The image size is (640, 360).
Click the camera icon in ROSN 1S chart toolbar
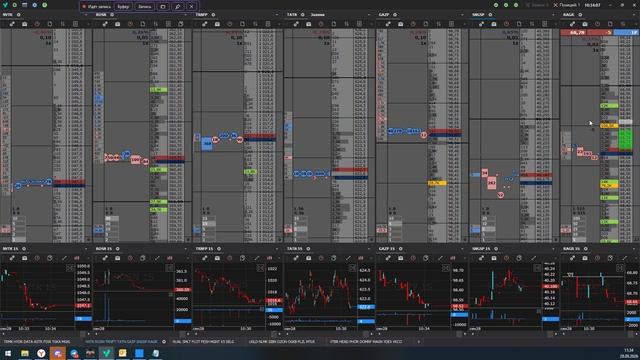click(118, 258)
